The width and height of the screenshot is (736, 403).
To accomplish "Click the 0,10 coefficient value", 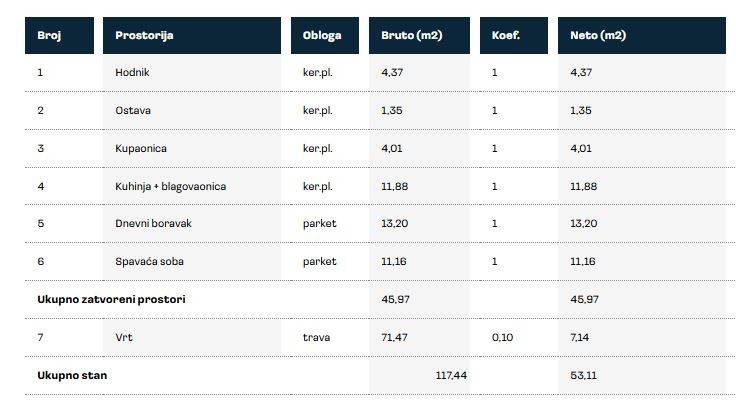I will (501, 337).
